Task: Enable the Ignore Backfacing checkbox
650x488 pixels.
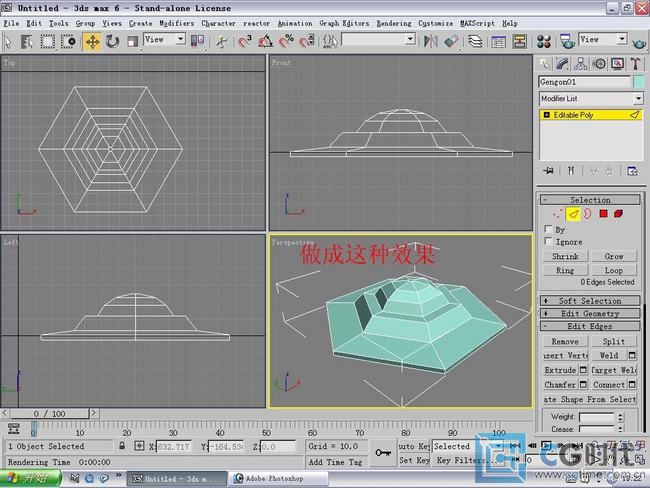Action: pyautogui.click(x=548, y=241)
